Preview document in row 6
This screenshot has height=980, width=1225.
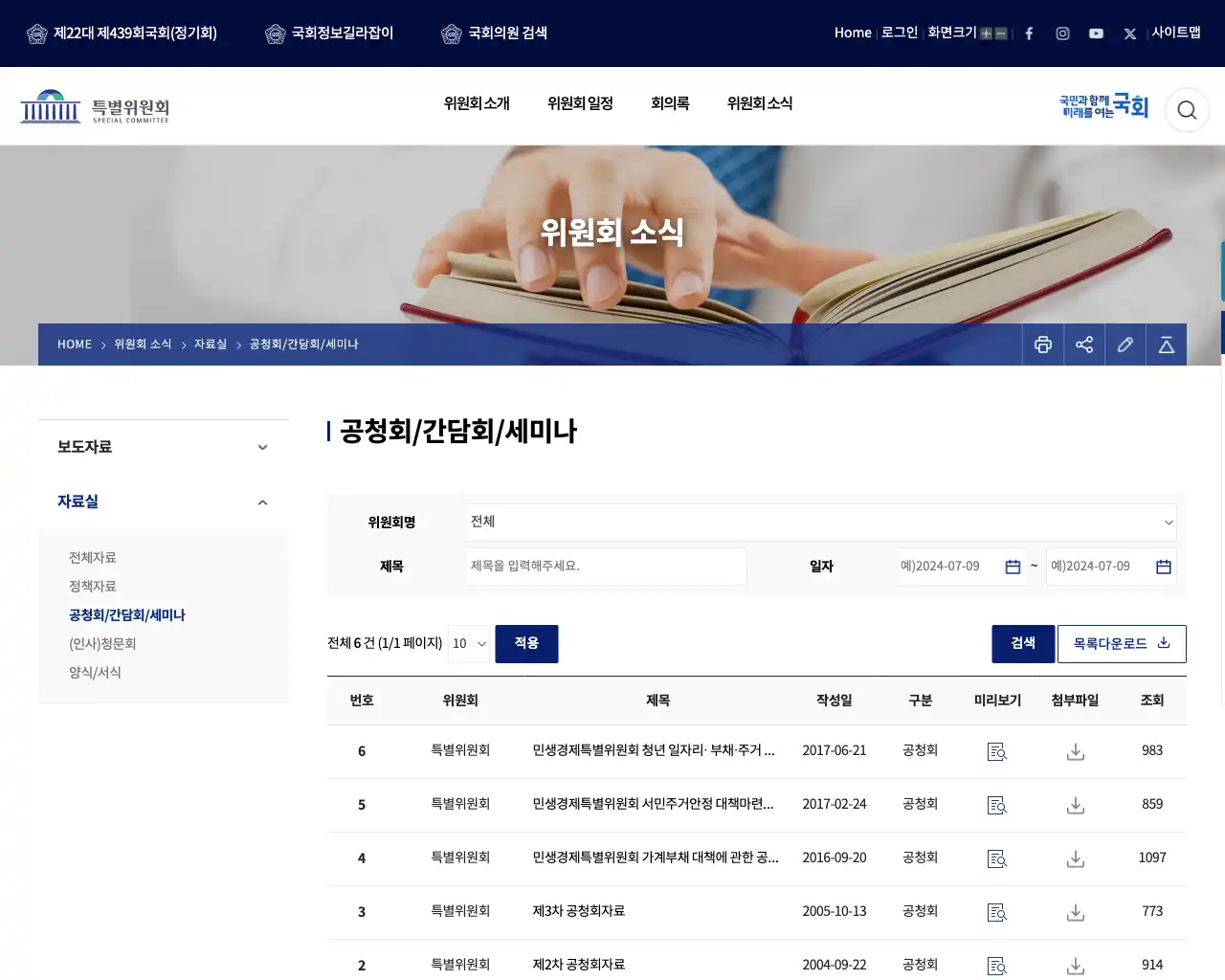click(997, 752)
